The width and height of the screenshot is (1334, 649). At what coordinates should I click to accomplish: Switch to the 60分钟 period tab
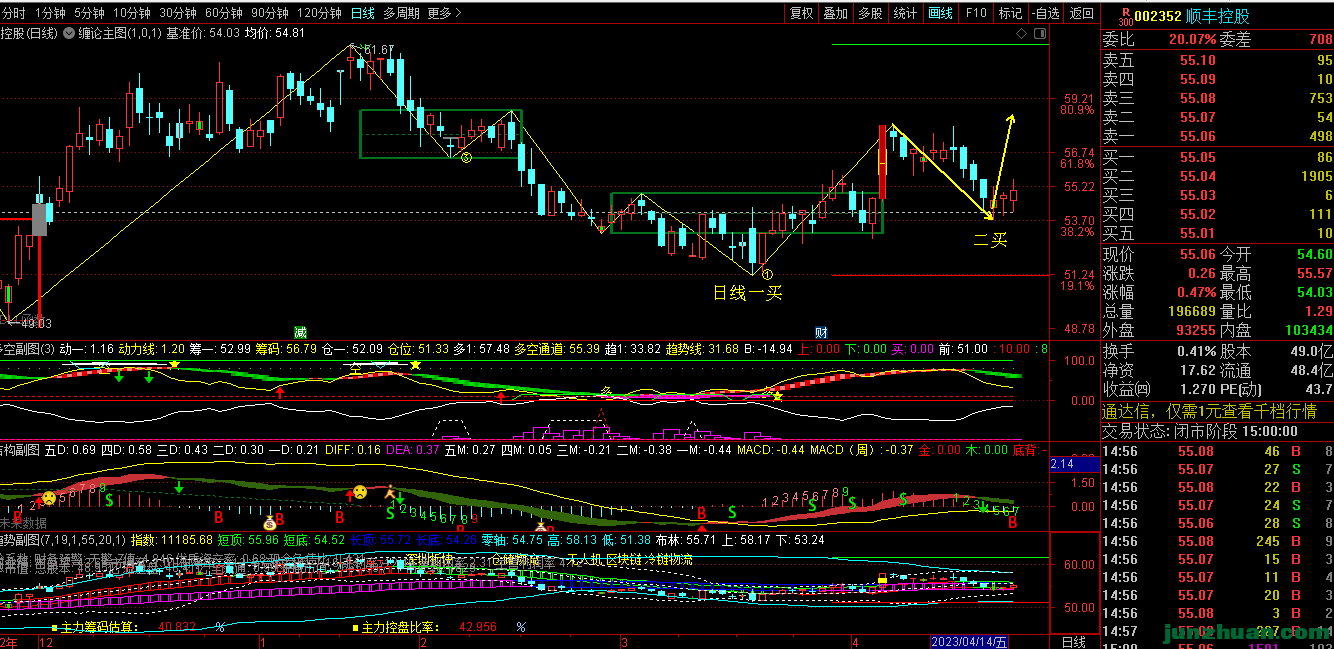tap(223, 13)
